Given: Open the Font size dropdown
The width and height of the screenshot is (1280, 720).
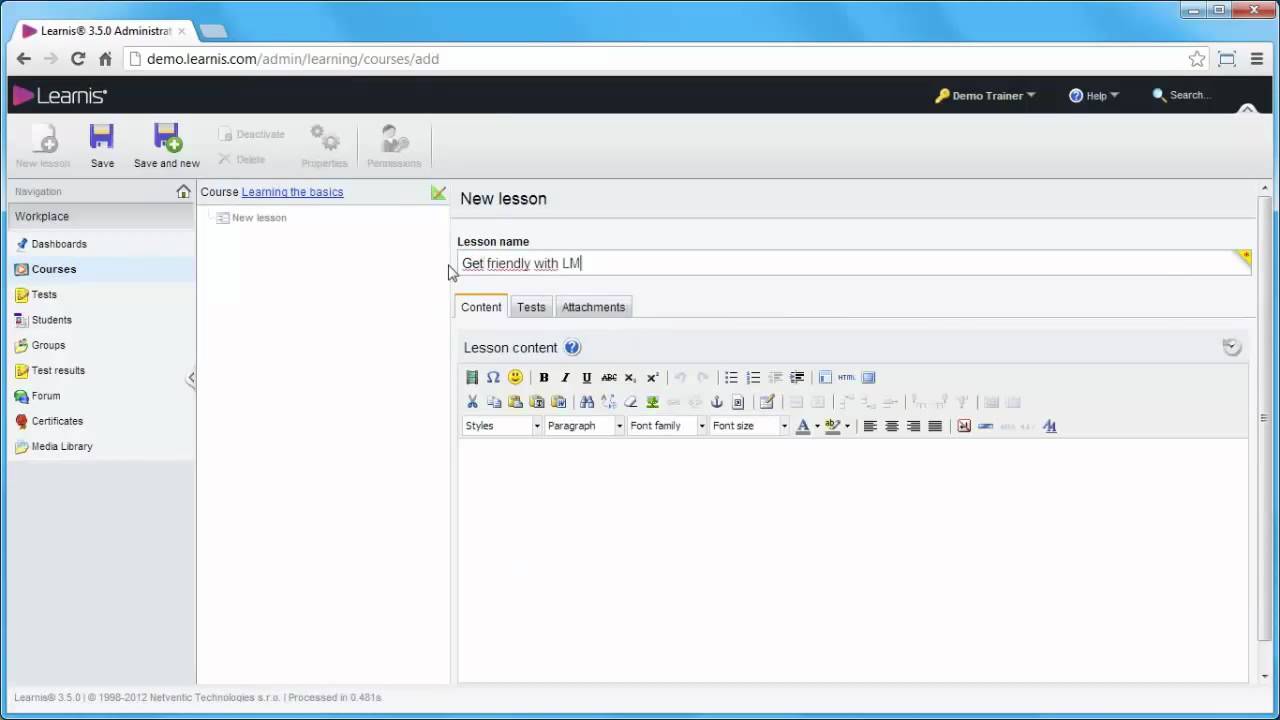Looking at the screenshot, I should point(749,426).
